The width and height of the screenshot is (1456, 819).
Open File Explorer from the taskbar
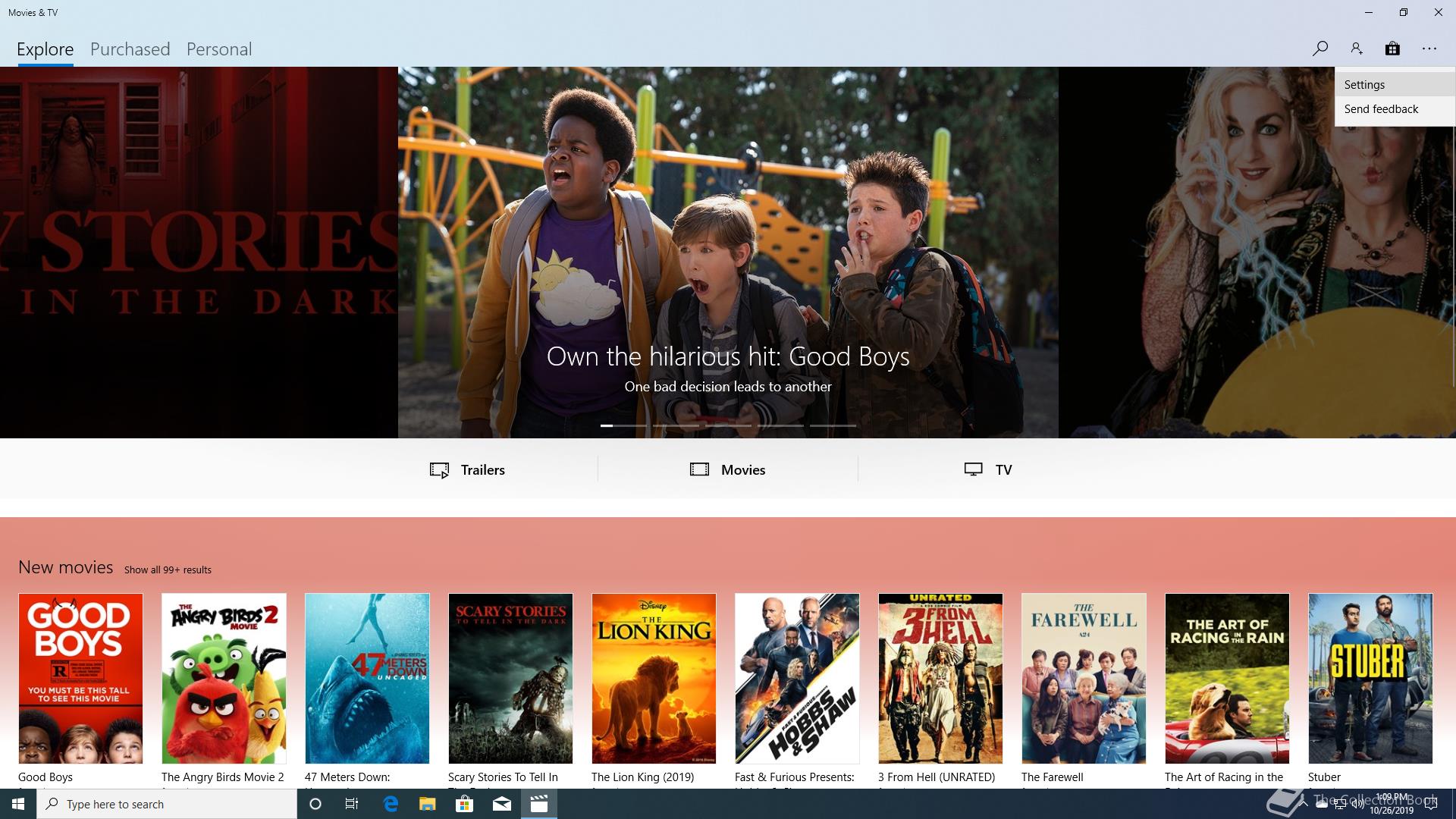[x=428, y=804]
